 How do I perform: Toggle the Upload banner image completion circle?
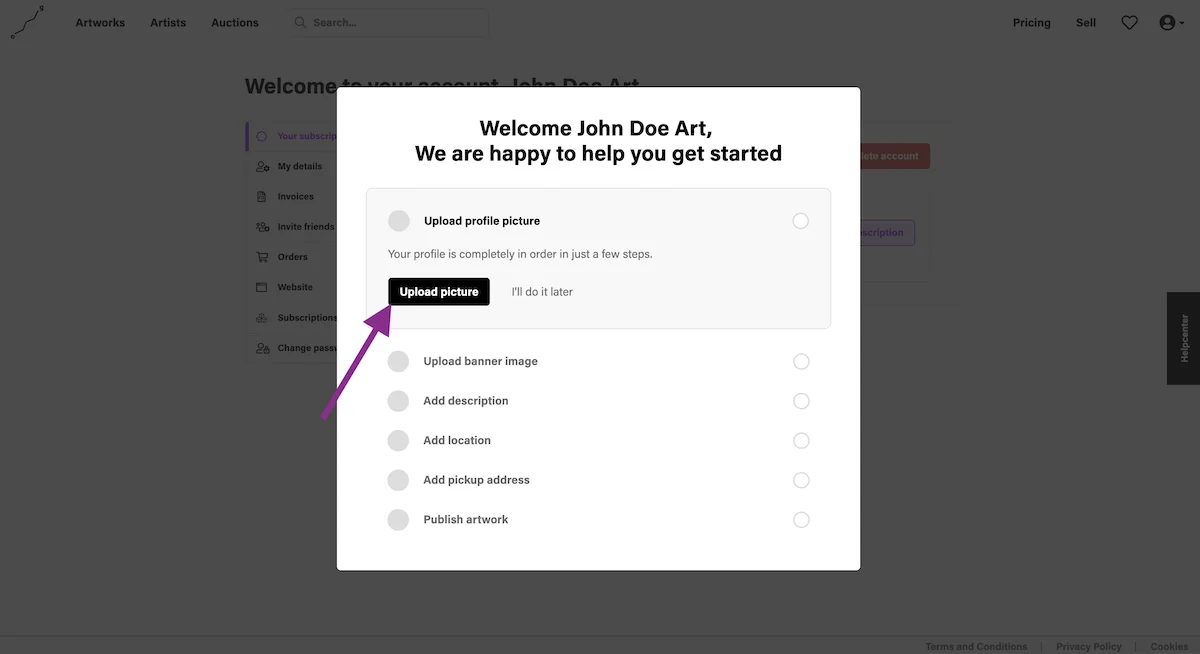click(x=801, y=361)
